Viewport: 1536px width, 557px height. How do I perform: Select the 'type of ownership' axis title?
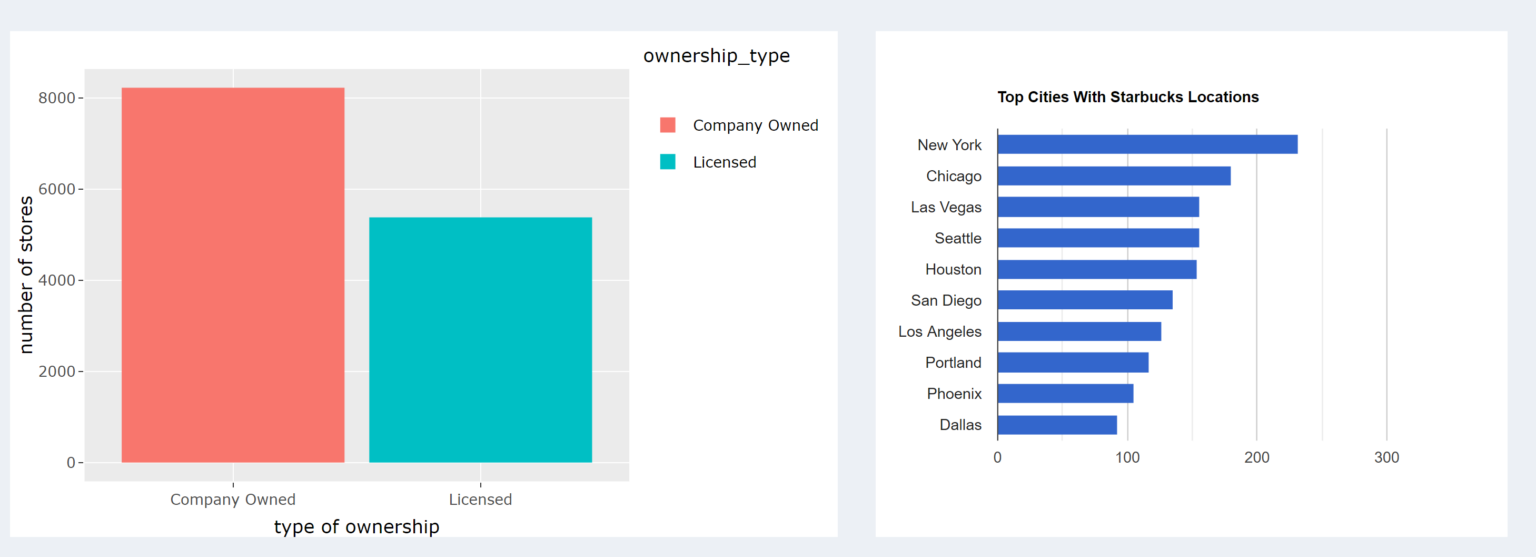tap(356, 526)
